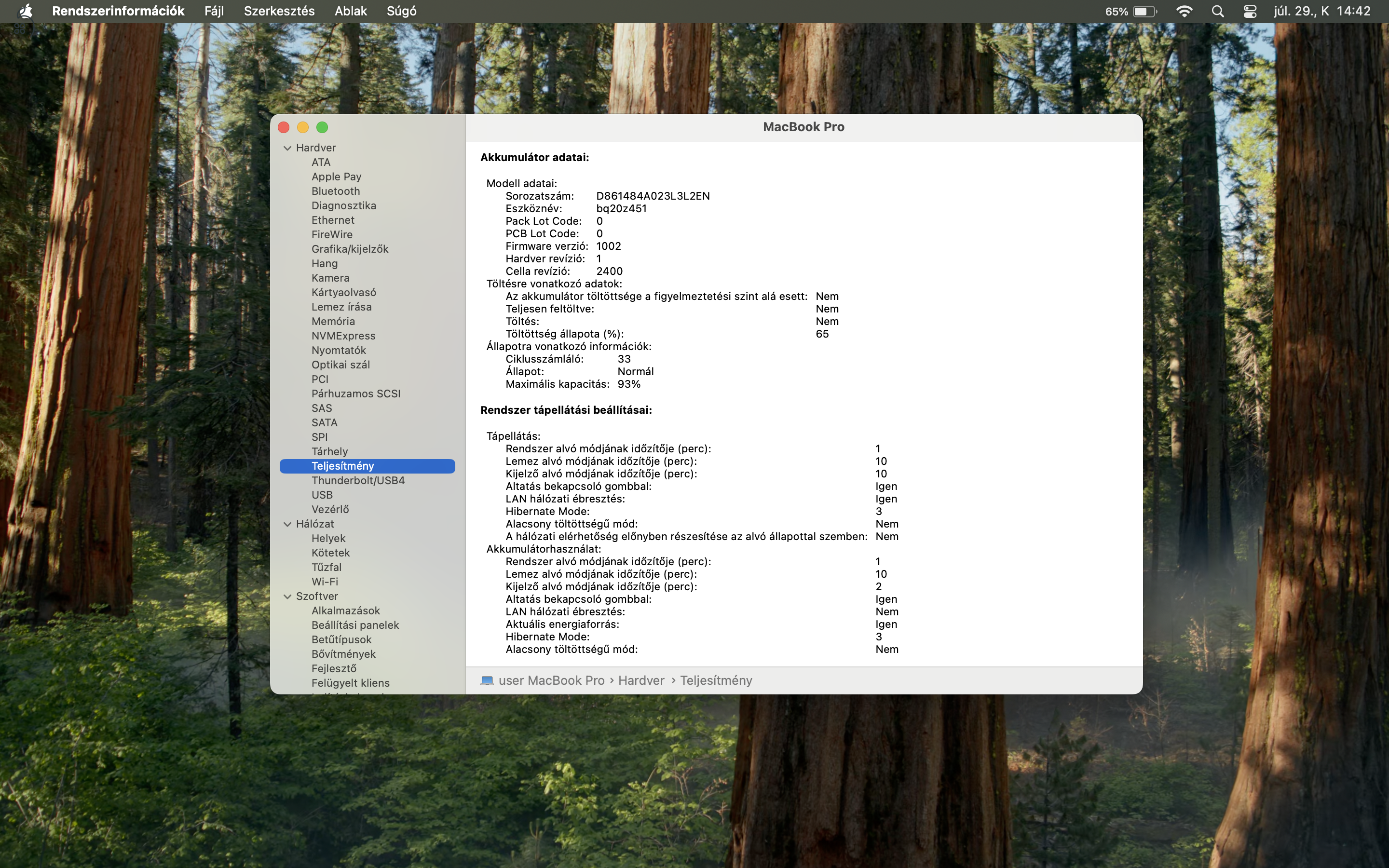This screenshot has width=1389, height=868.
Task: Click the serial number D861484A023L3L2EN
Action: click(653, 196)
